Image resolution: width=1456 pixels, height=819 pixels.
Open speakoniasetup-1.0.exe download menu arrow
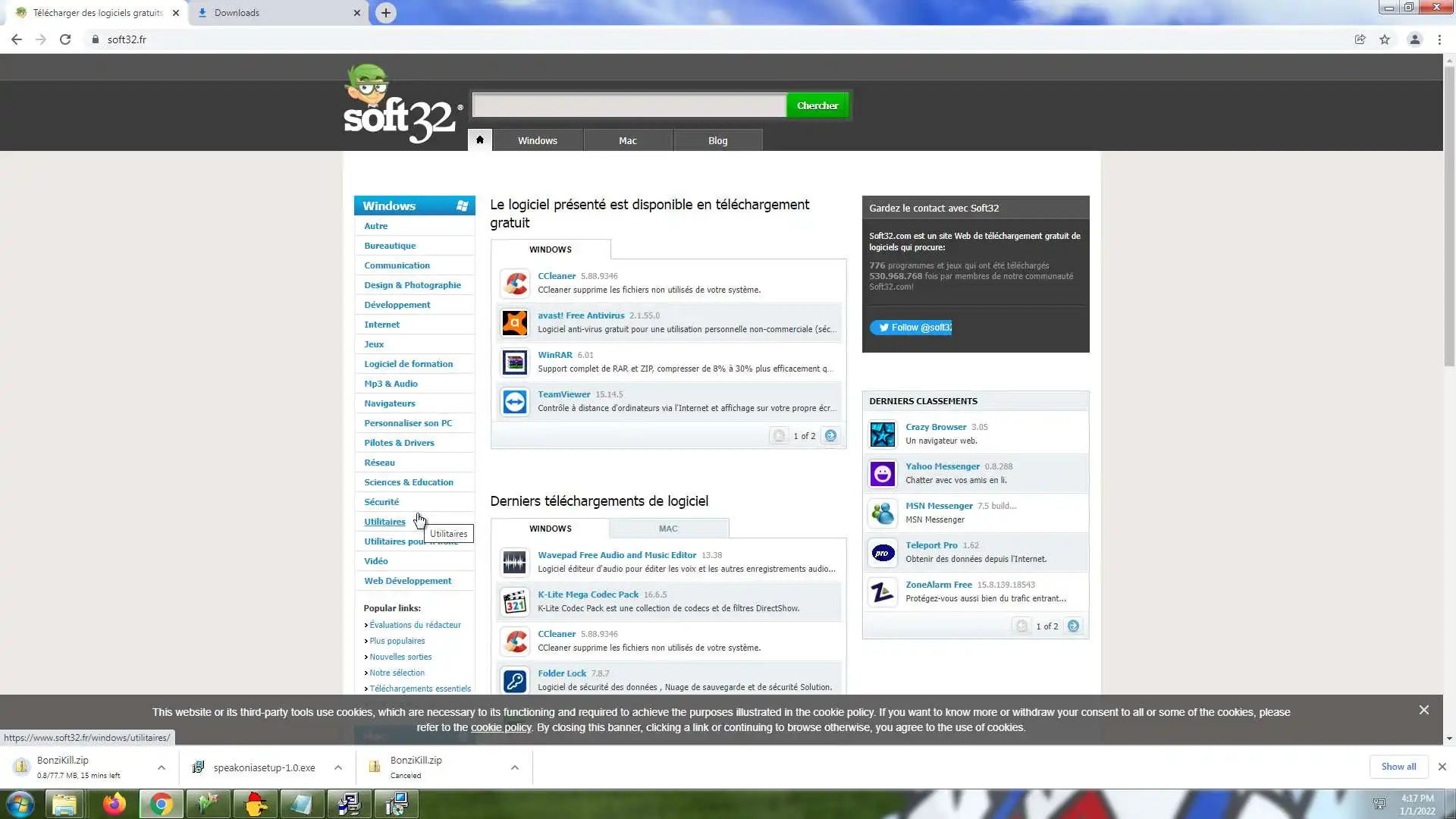coord(338,767)
